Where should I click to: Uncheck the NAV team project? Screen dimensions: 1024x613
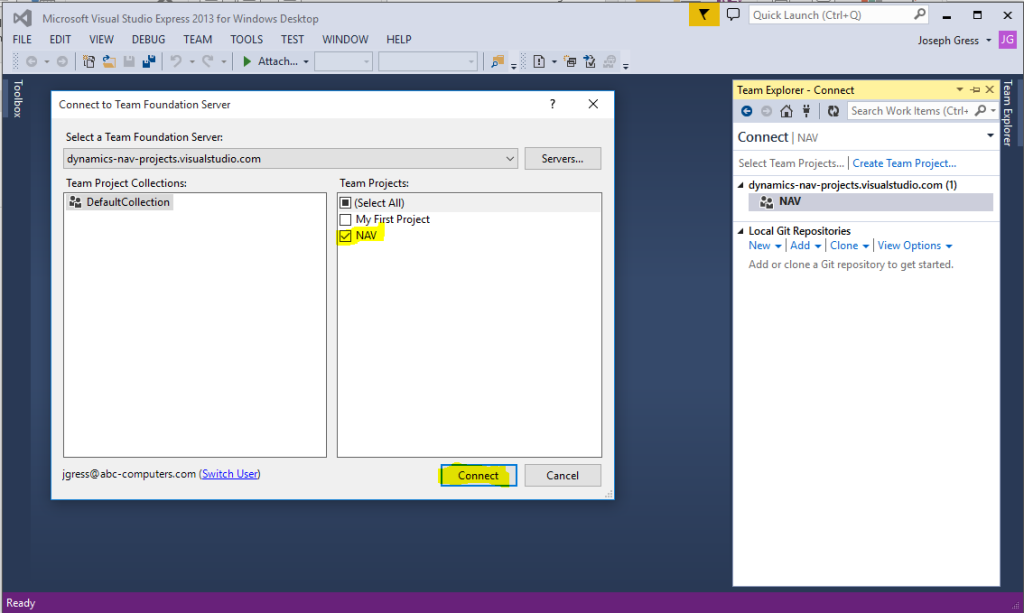(346, 236)
